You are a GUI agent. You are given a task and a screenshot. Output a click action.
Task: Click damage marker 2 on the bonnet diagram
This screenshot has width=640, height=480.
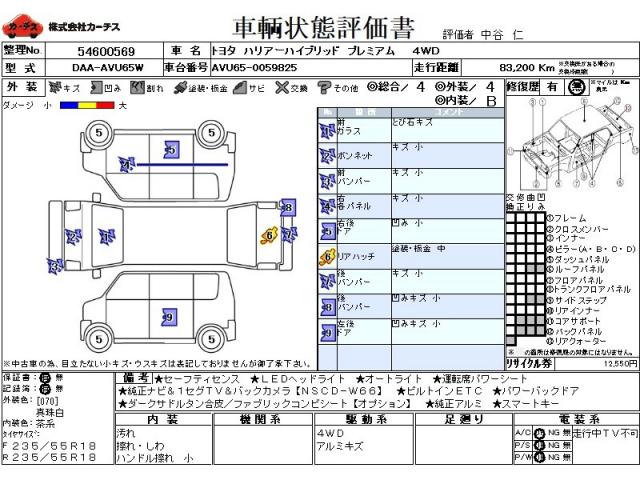73,237
